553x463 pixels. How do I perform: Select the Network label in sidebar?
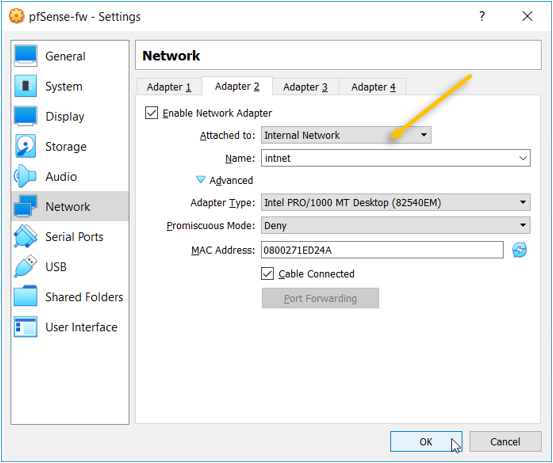(x=68, y=206)
